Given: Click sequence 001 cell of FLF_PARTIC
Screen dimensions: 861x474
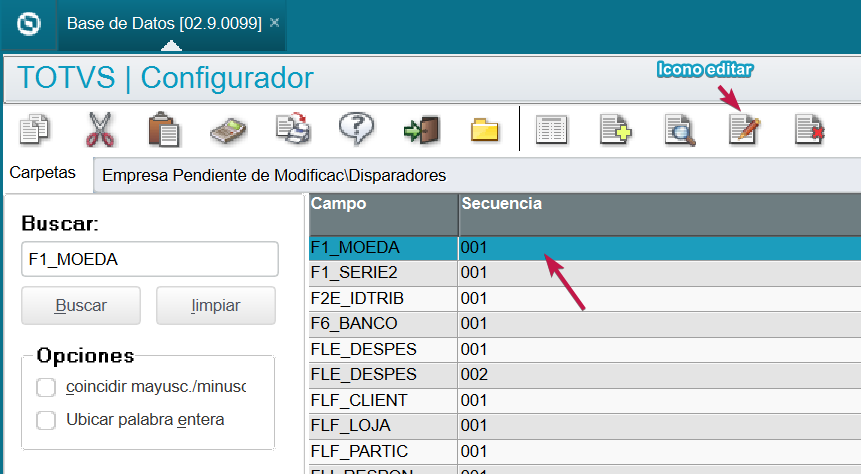Looking at the screenshot, I should coord(660,451).
